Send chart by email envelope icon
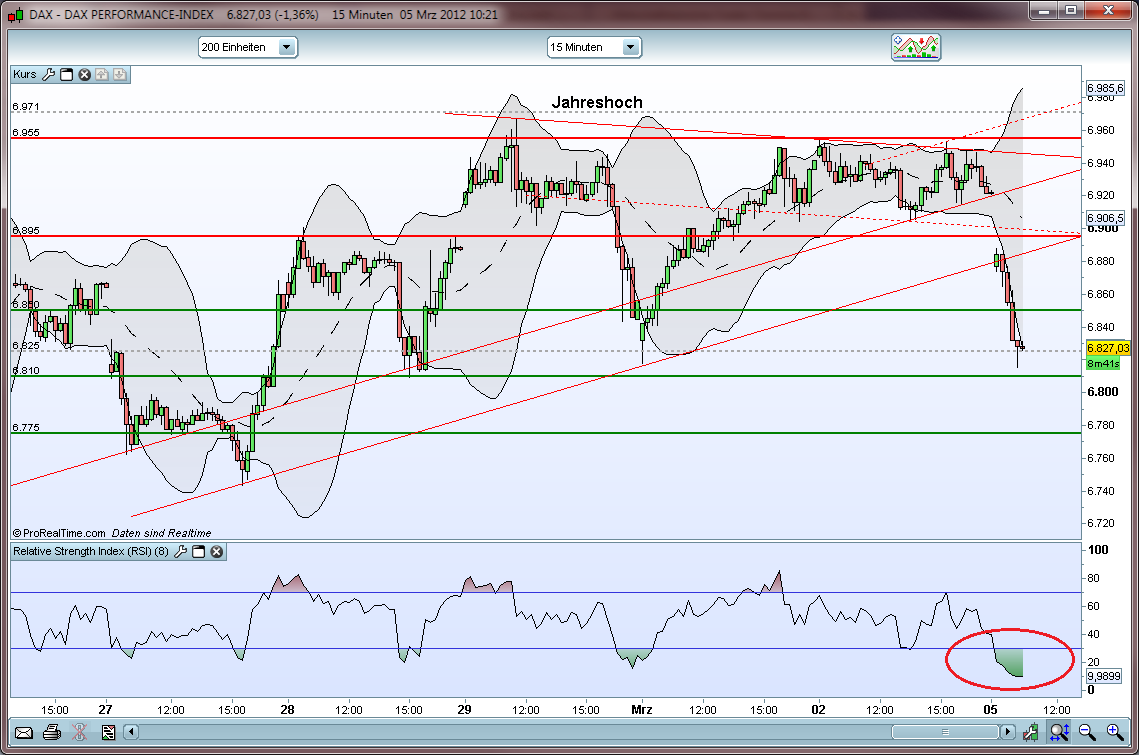 coord(24,732)
